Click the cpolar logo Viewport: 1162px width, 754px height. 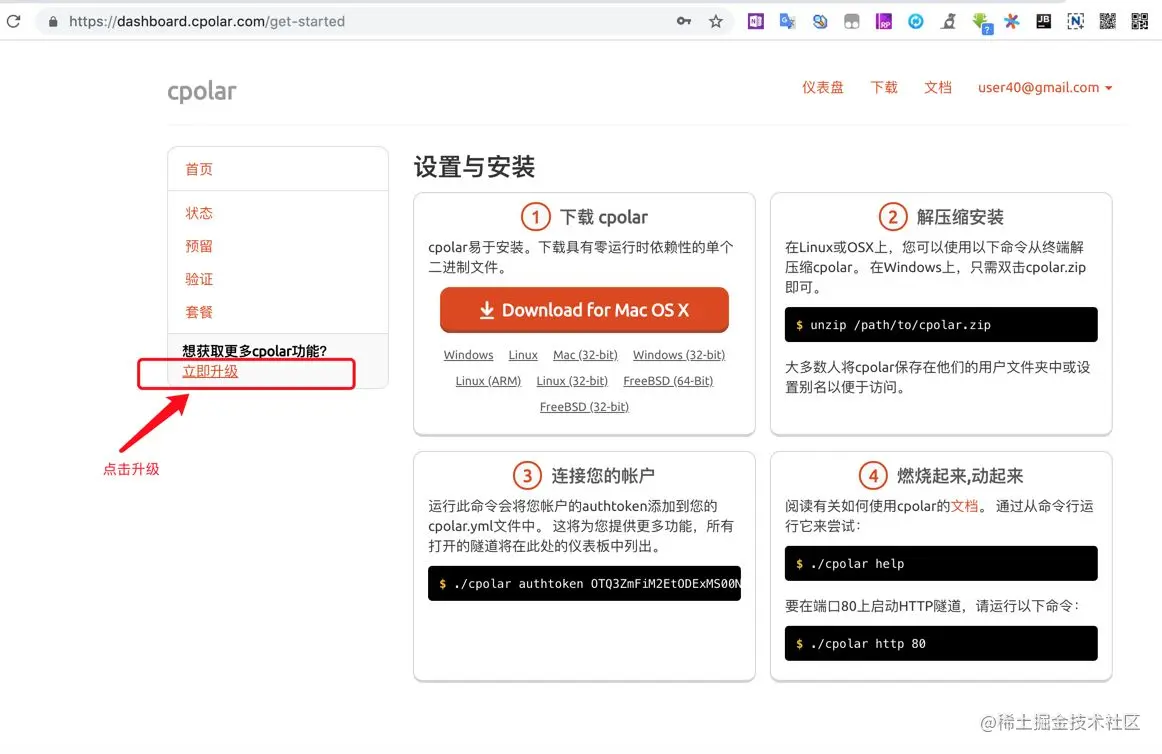[202, 91]
